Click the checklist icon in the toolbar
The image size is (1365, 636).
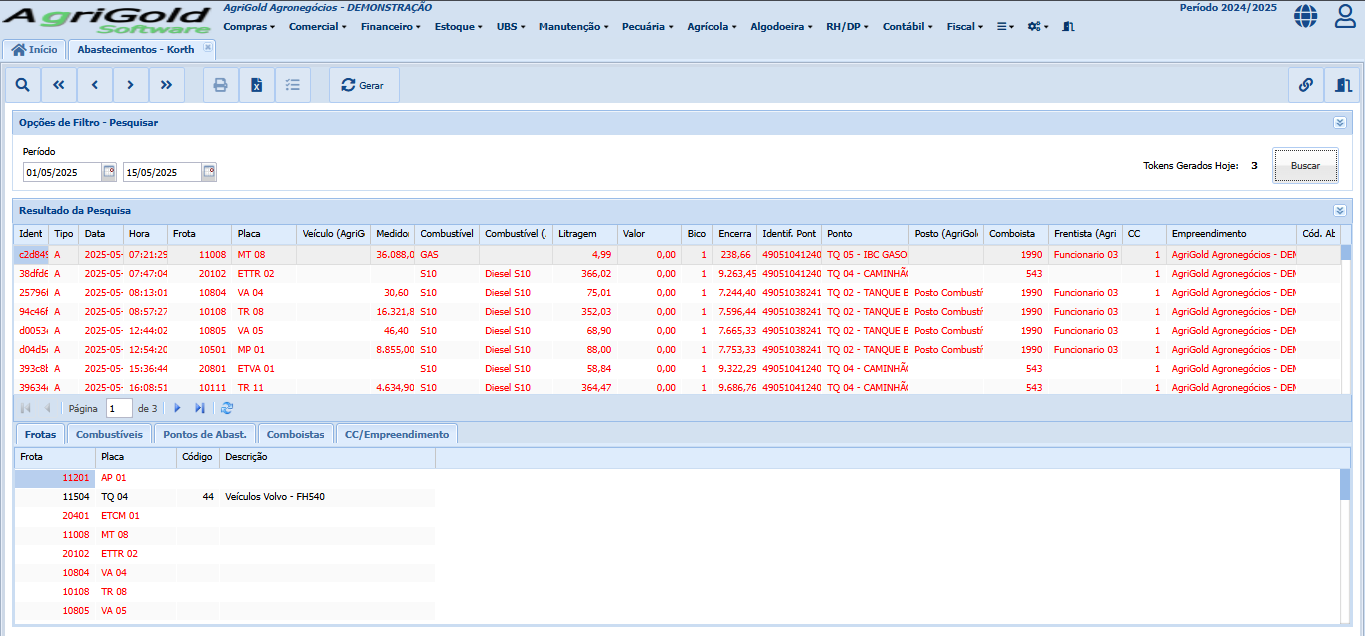[x=293, y=85]
